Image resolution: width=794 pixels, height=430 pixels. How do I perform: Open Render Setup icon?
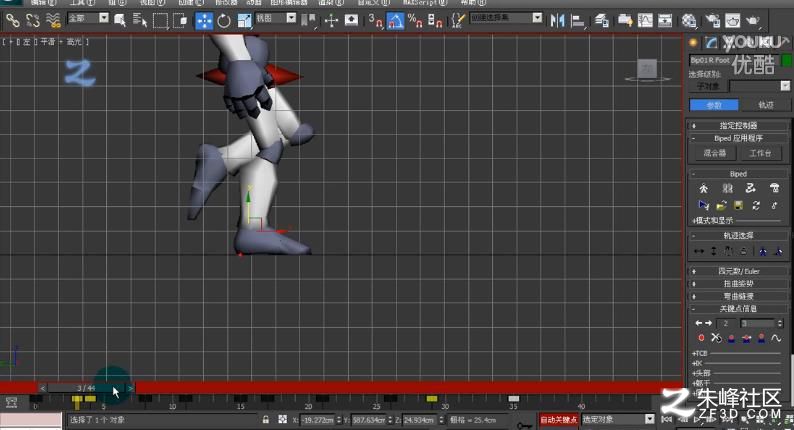[x=712, y=21]
